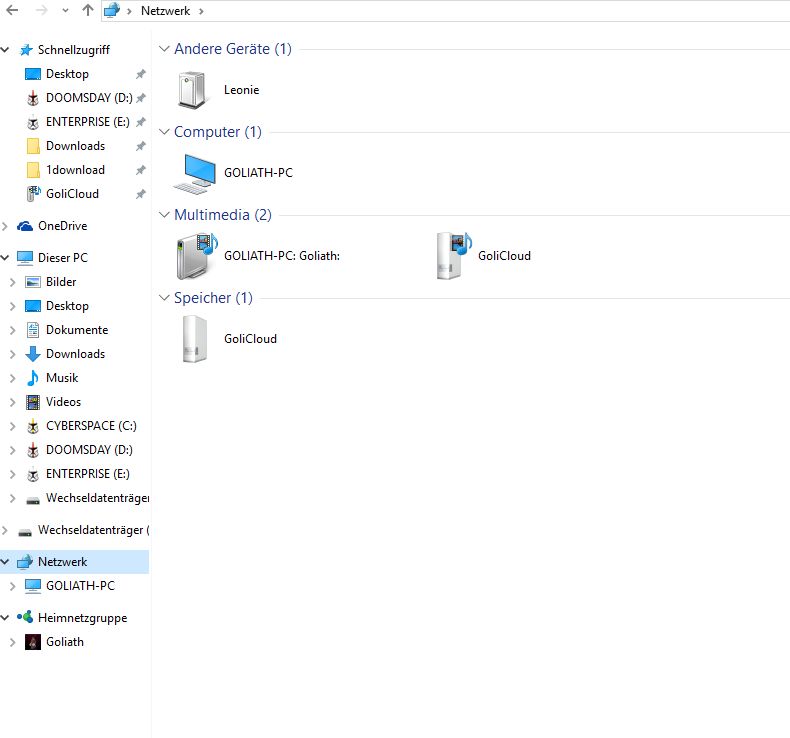790x738 pixels.
Task: Open pinned Downloads folder in Schnellzugriff
Action: 76,146
